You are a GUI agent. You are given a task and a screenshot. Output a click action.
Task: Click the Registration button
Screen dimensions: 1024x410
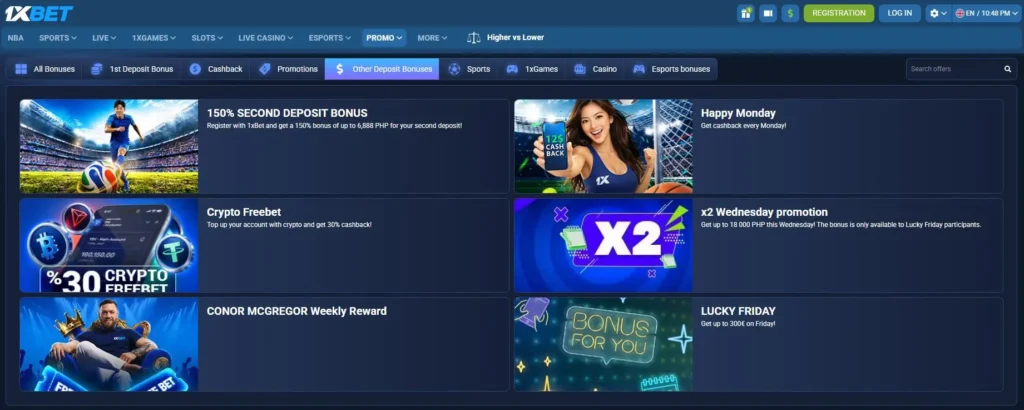point(839,13)
